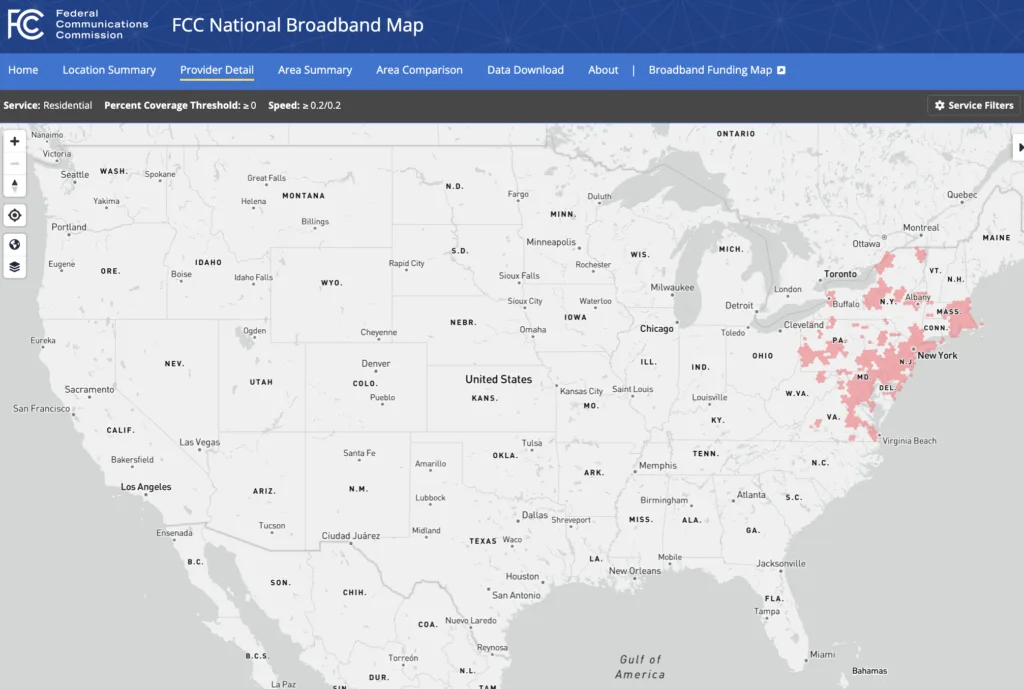Click the Seattle label on the map
The height and width of the screenshot is (689, 1024).
click(74, 174)
